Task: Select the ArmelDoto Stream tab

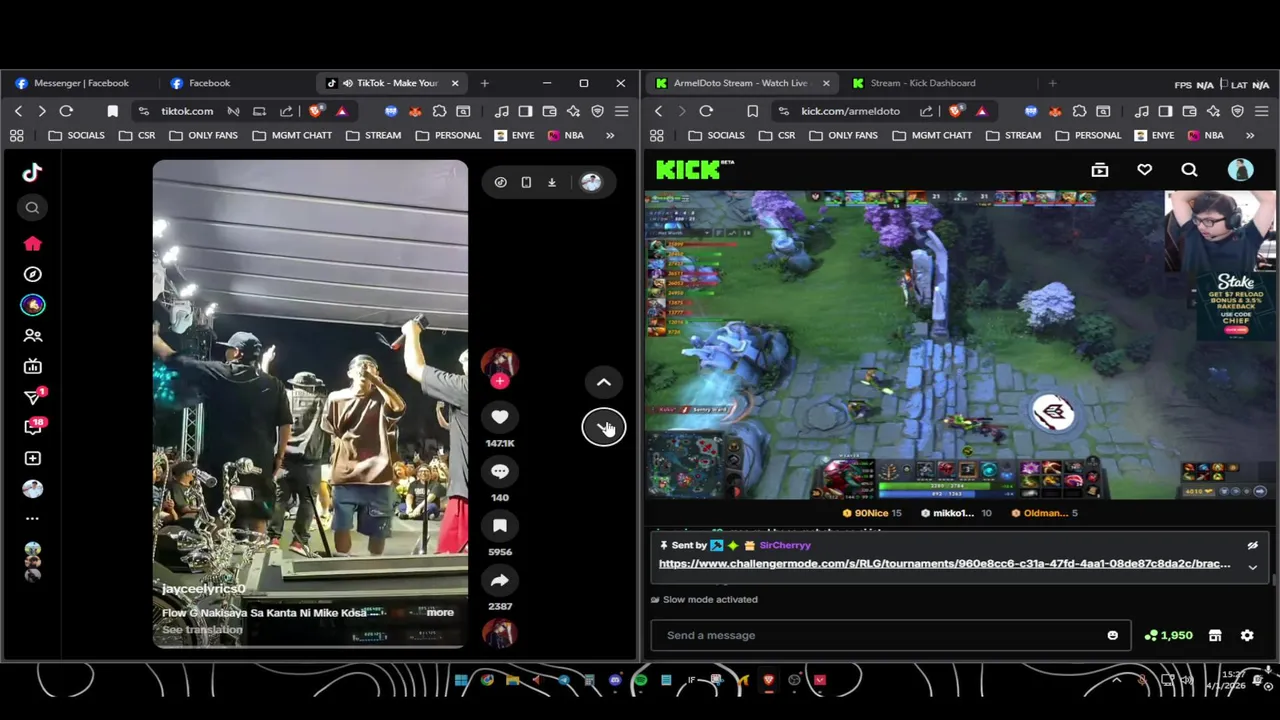Action: 740,83
